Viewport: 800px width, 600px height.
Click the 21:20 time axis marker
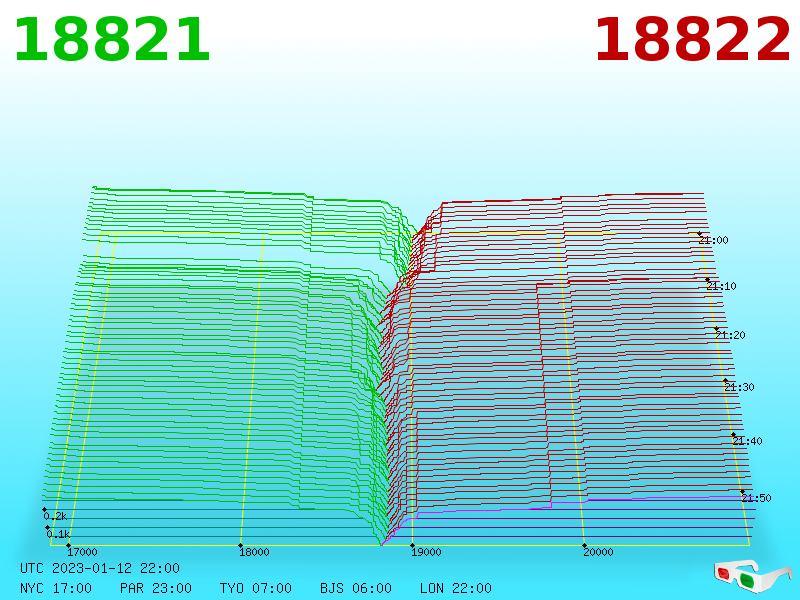pyautogui.click(x=730, y=335)
